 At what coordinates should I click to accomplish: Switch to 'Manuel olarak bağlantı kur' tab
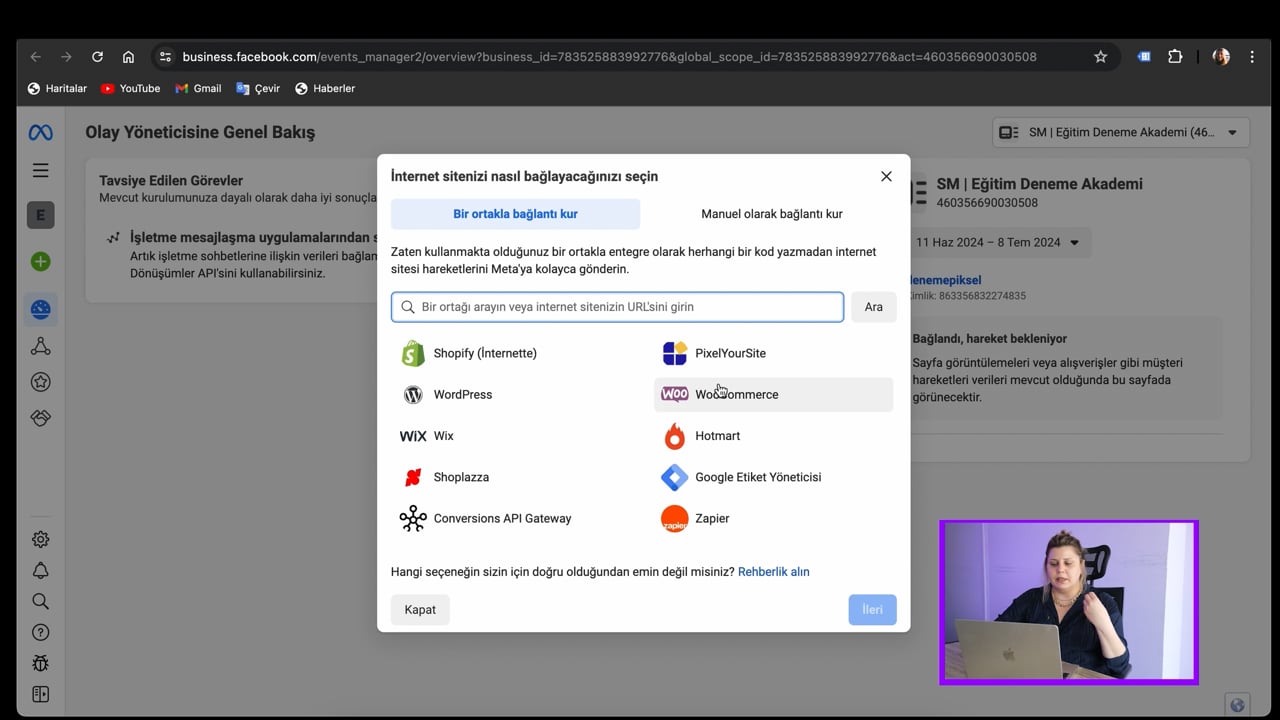tap(771, 214)
